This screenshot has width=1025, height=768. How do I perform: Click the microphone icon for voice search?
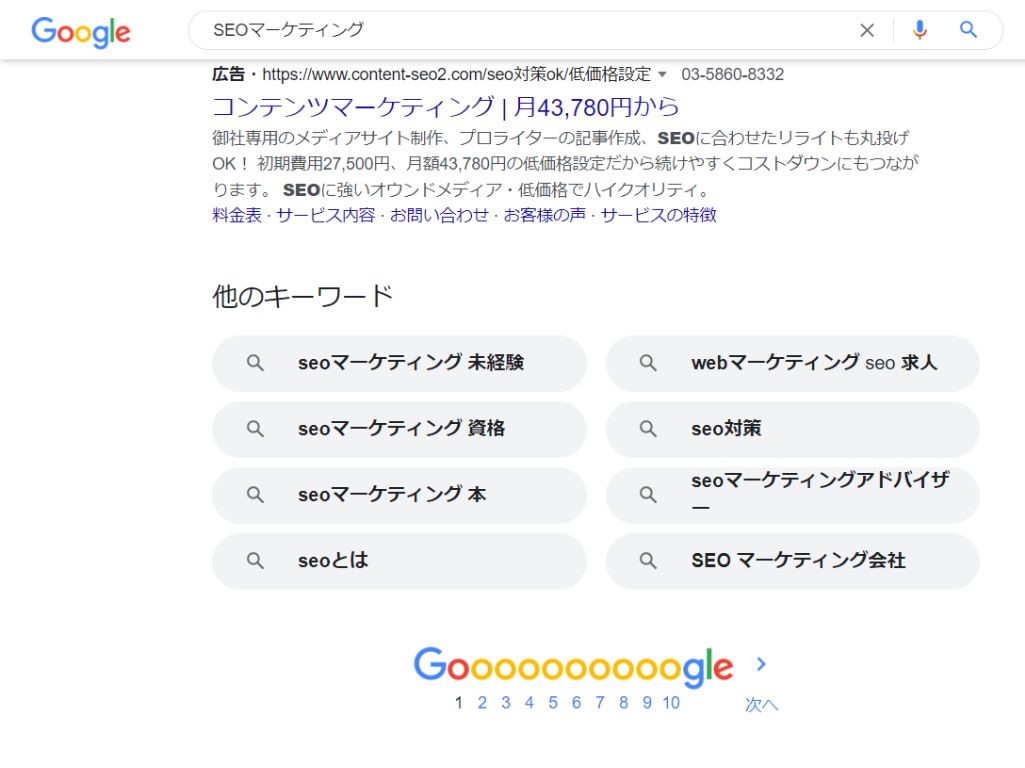919,30
